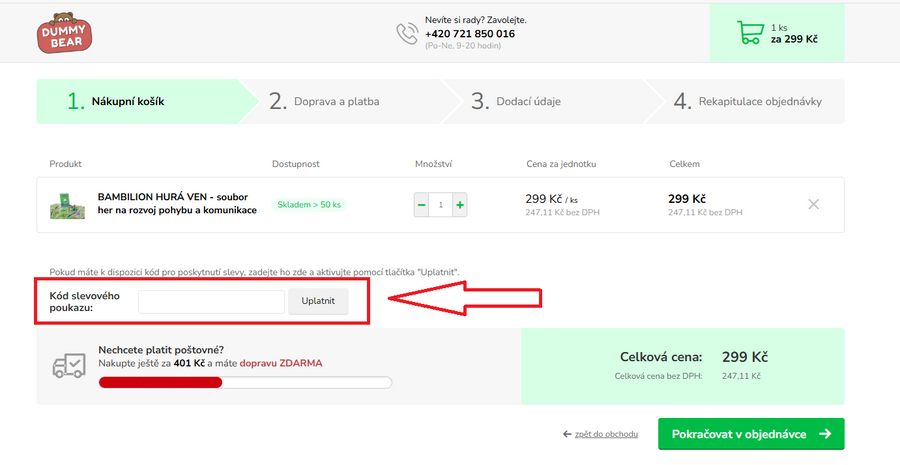This screenshot has height=465, width=900.
Task: Click the phone number +420 721 850 016
Action: click(469, 33)
